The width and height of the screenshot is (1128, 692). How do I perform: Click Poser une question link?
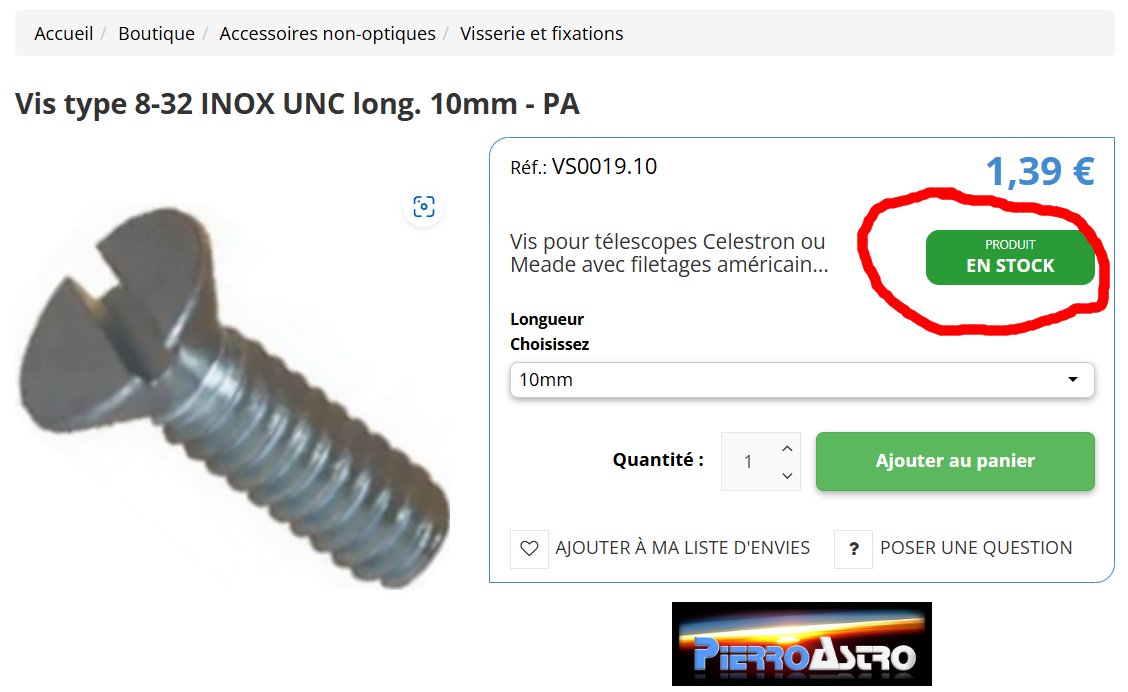(976, 548)
